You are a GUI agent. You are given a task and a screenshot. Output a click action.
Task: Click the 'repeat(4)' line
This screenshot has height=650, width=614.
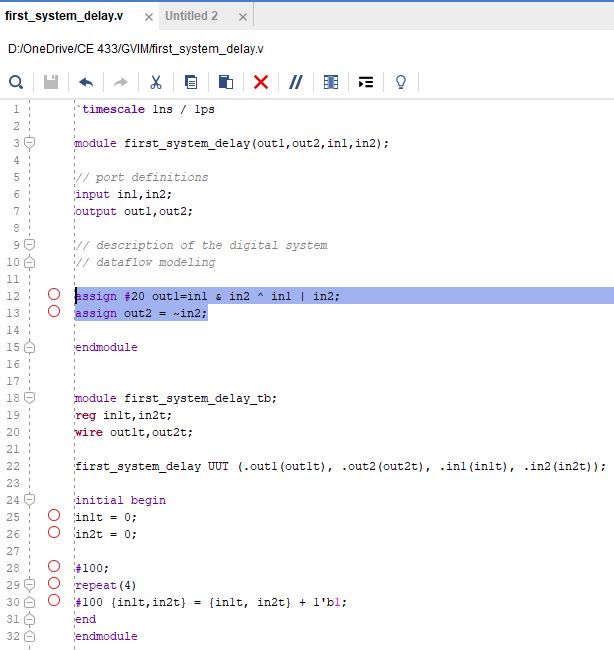coord(105,585)
